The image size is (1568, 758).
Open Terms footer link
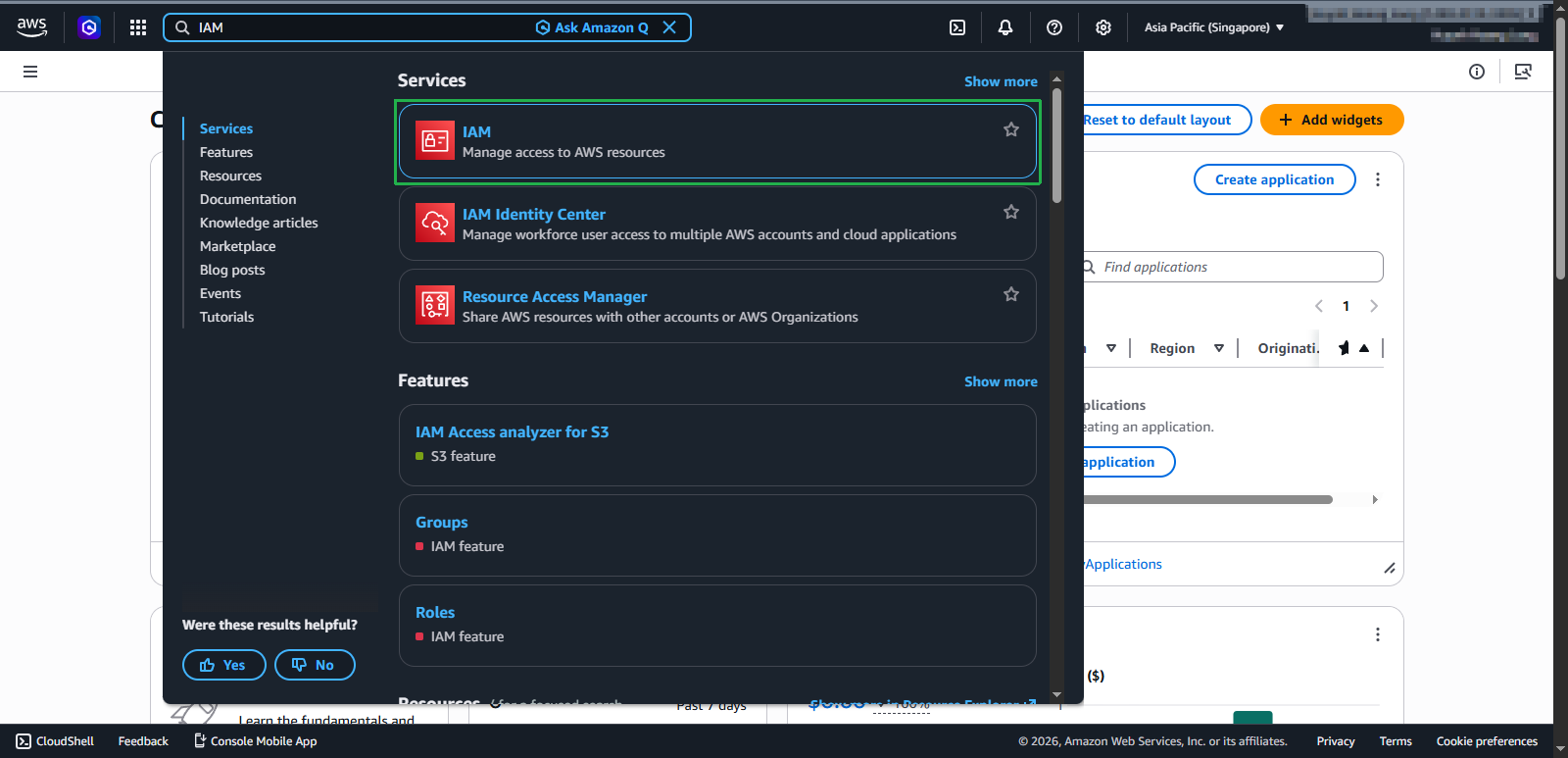[1396, 741]
